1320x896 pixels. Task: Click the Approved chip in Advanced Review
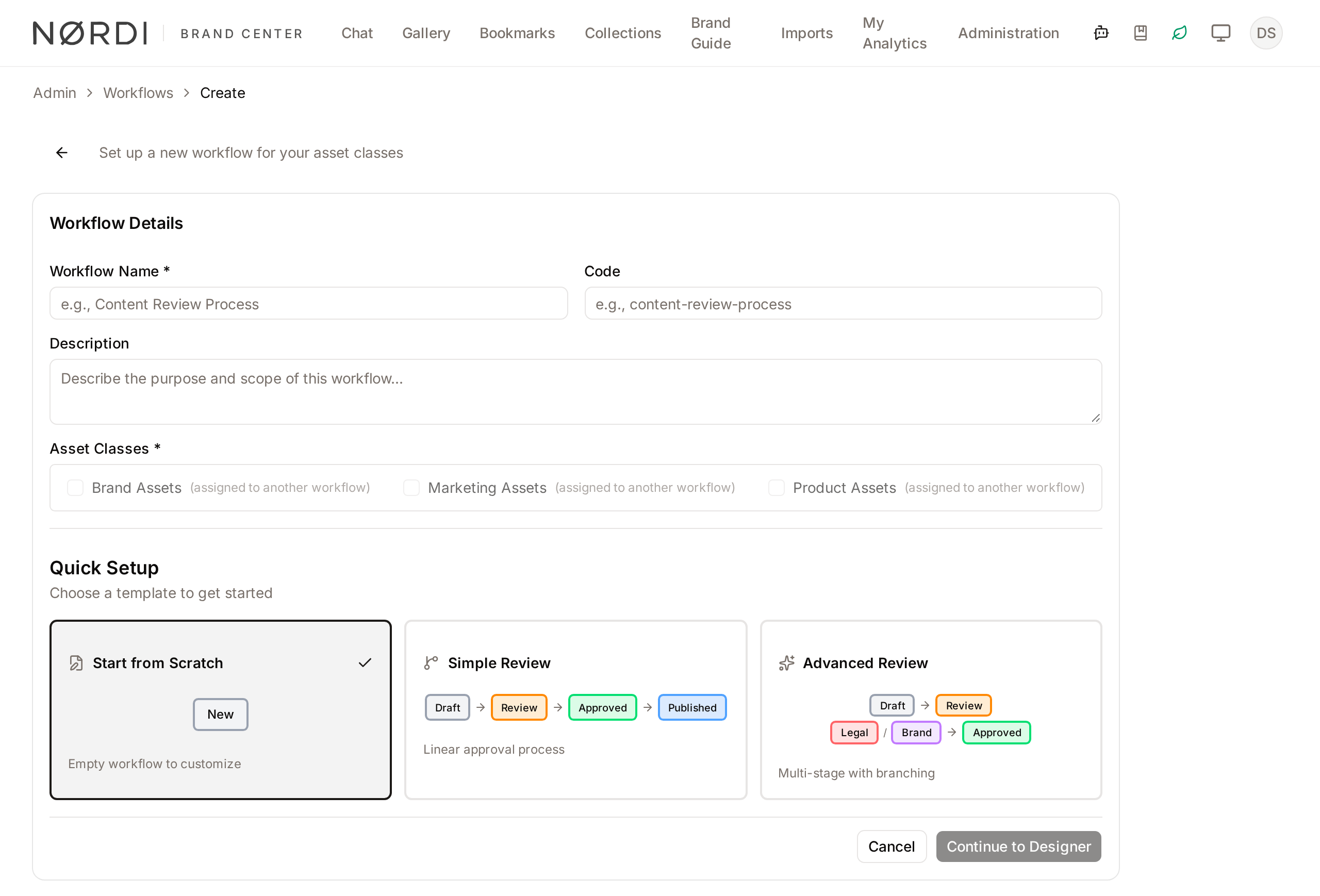tap(997, 733)
